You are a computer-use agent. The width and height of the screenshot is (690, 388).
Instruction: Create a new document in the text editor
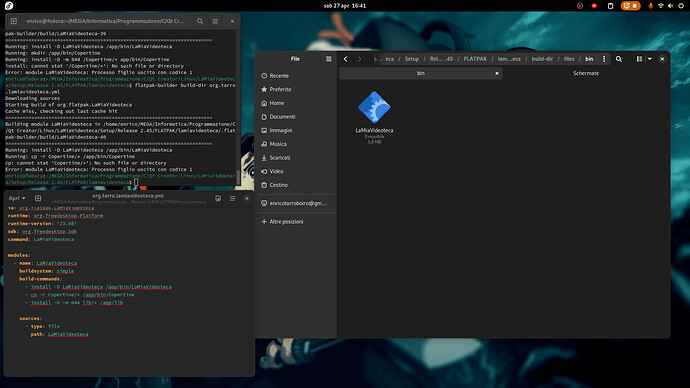pyautogui.click(x=38, y=198)
